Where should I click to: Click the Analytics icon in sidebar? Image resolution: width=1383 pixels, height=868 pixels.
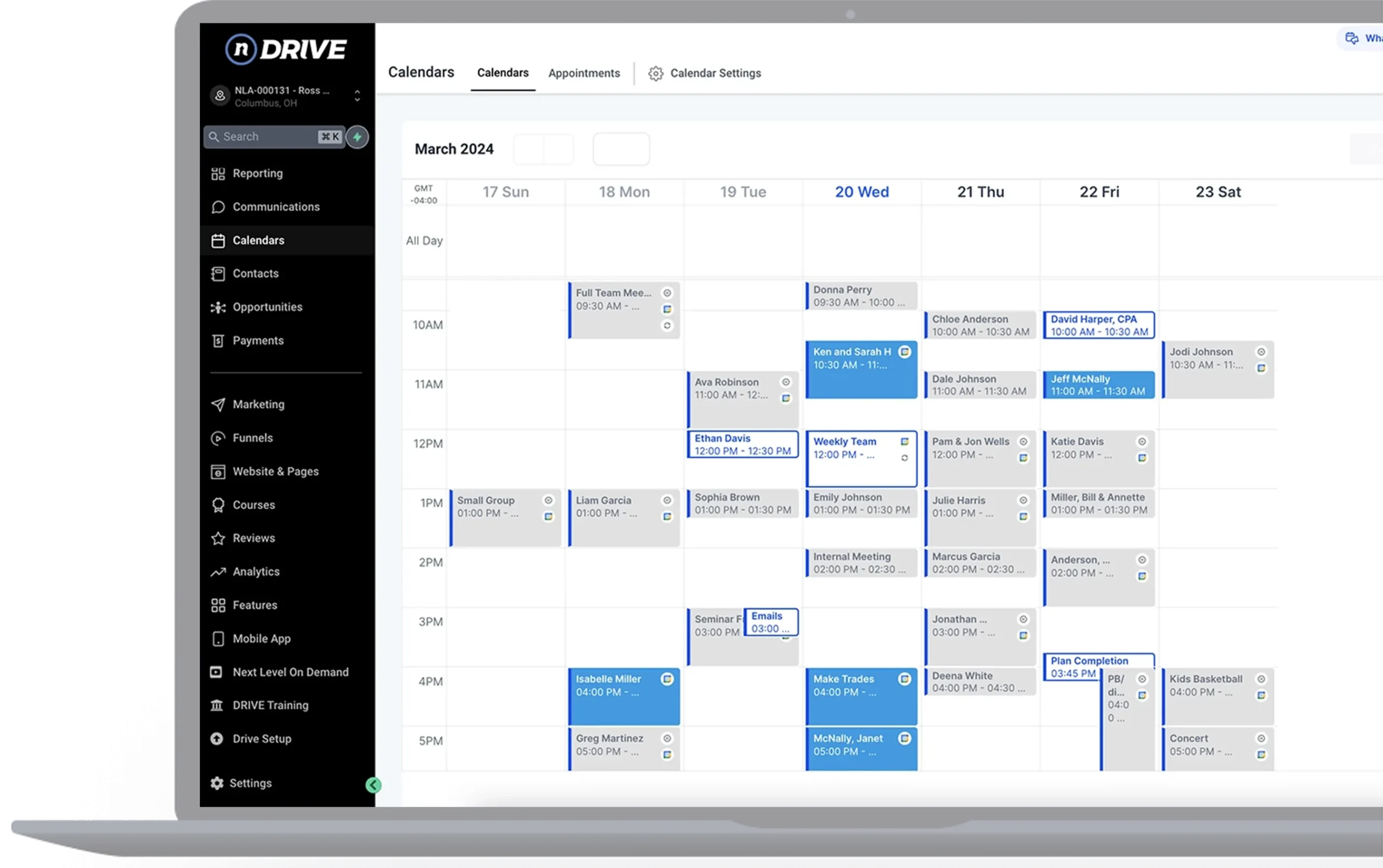click(218, 571)
